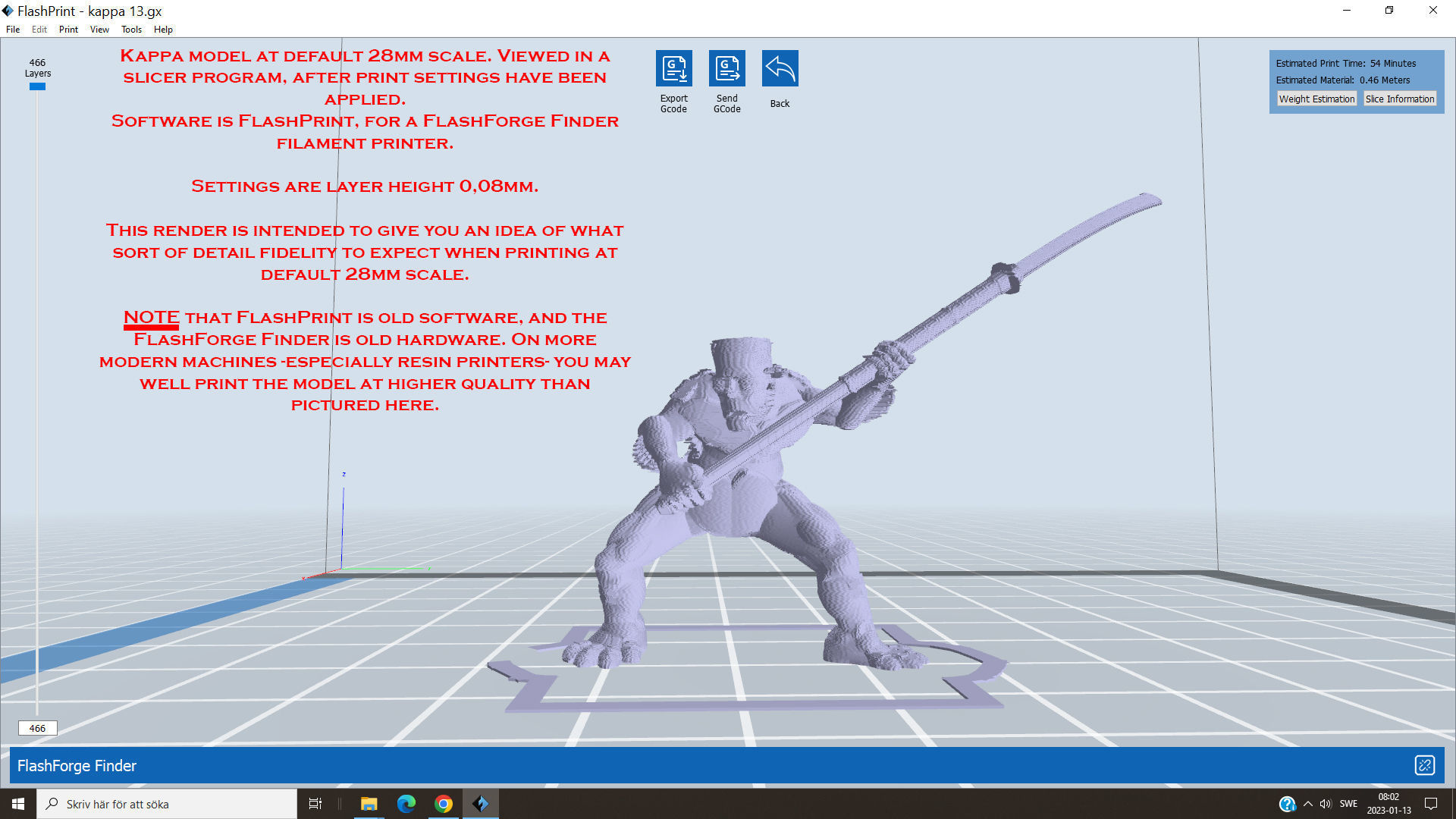Open the Tools menu

tap(130, 29)
